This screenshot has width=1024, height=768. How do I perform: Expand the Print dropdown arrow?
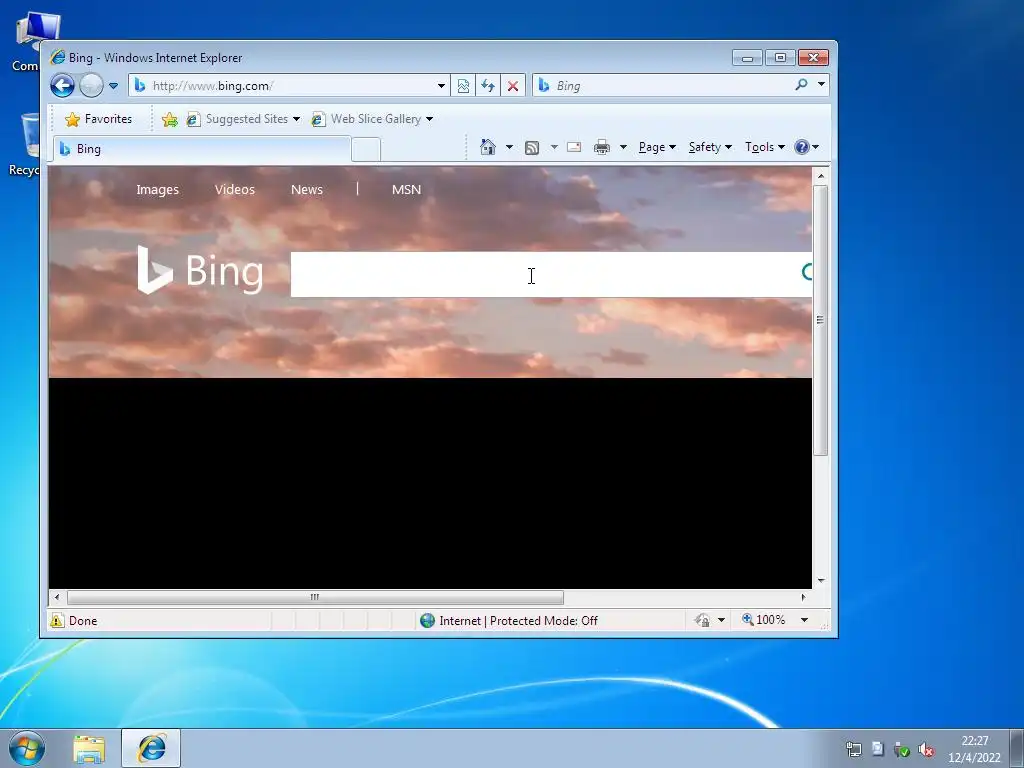point(623,147)
